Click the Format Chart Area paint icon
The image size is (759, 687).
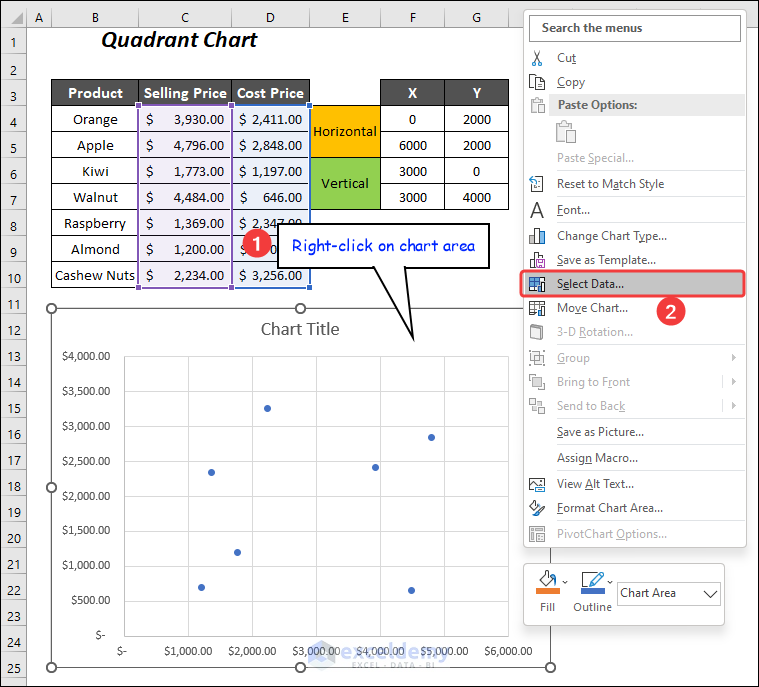tap(537, 508)
